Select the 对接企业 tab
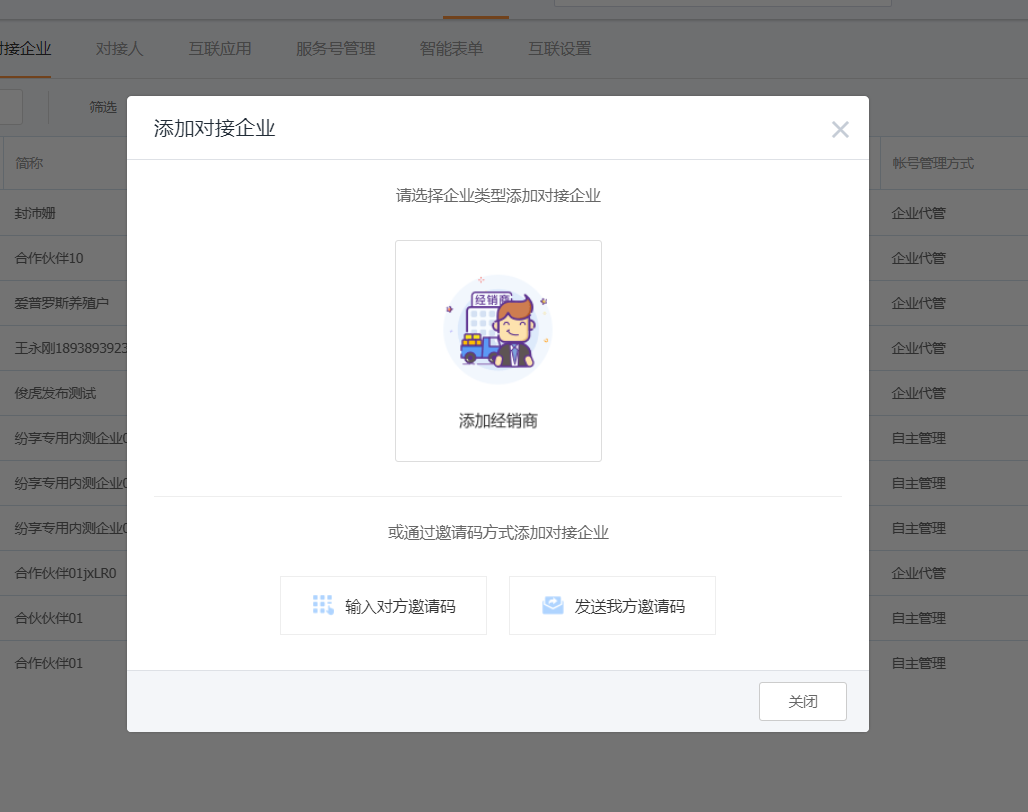Image resolution: width=1028 pixels, height=812 pixels. [25, 48]
